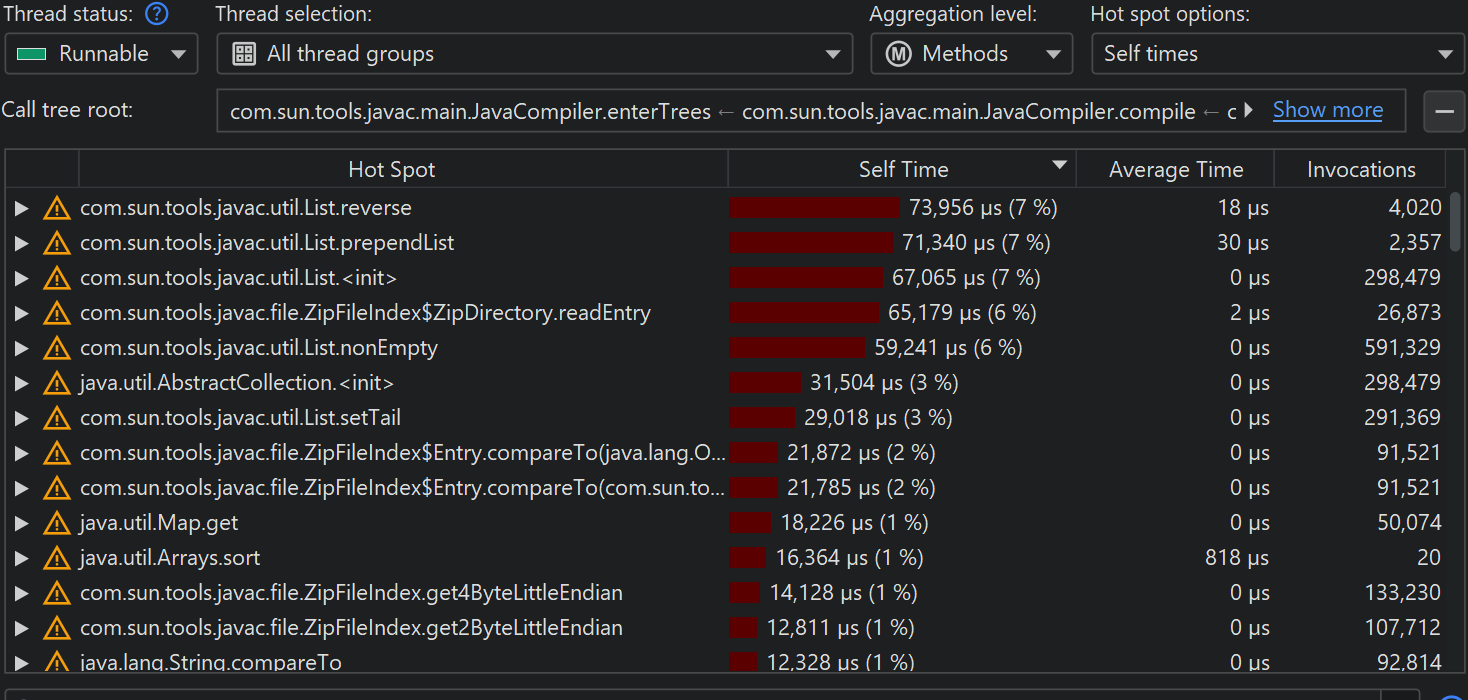Expand the ZipDirectory.readEntry row
This screenshot has width=1468, height=700.
(x=21, y=313)
